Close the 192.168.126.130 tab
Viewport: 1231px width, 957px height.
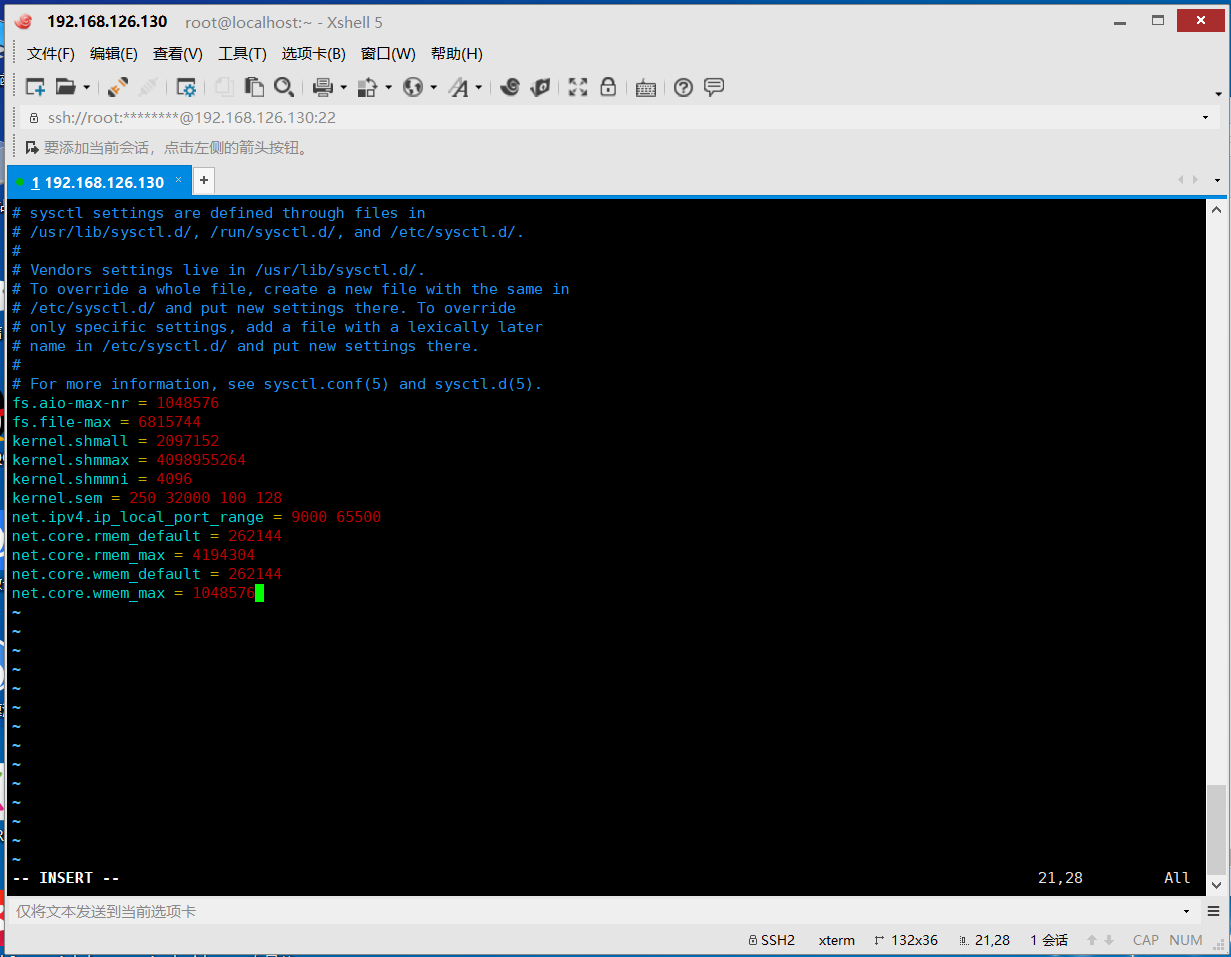179,180
